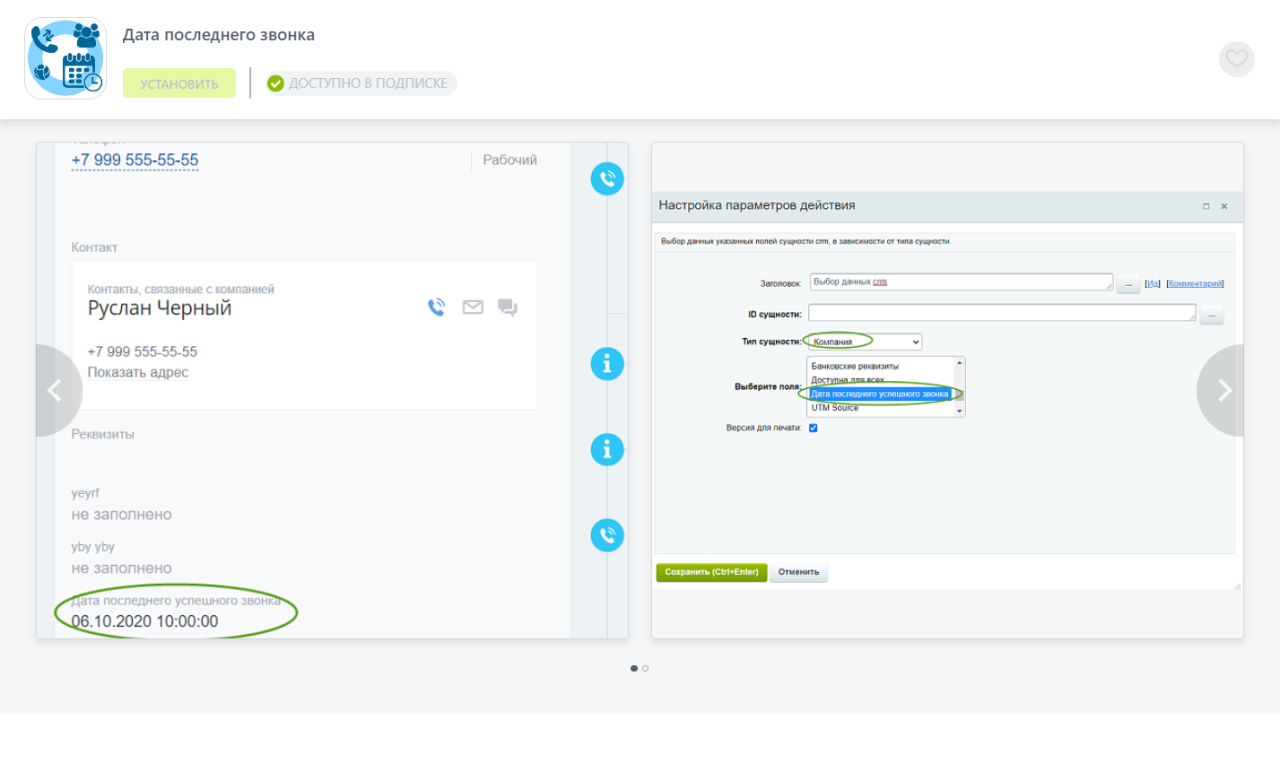The width and height of the screenshot is (1280, 763).
Task: Click the ellipsis button beside ID сущности field
Action: (x=1211, y=315)
